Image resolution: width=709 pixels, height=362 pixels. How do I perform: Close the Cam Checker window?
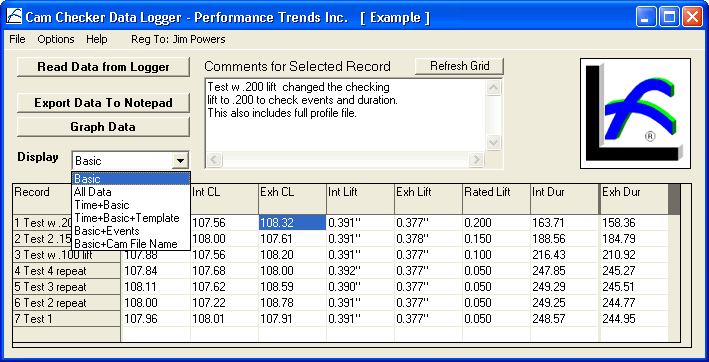coord(691,18)
